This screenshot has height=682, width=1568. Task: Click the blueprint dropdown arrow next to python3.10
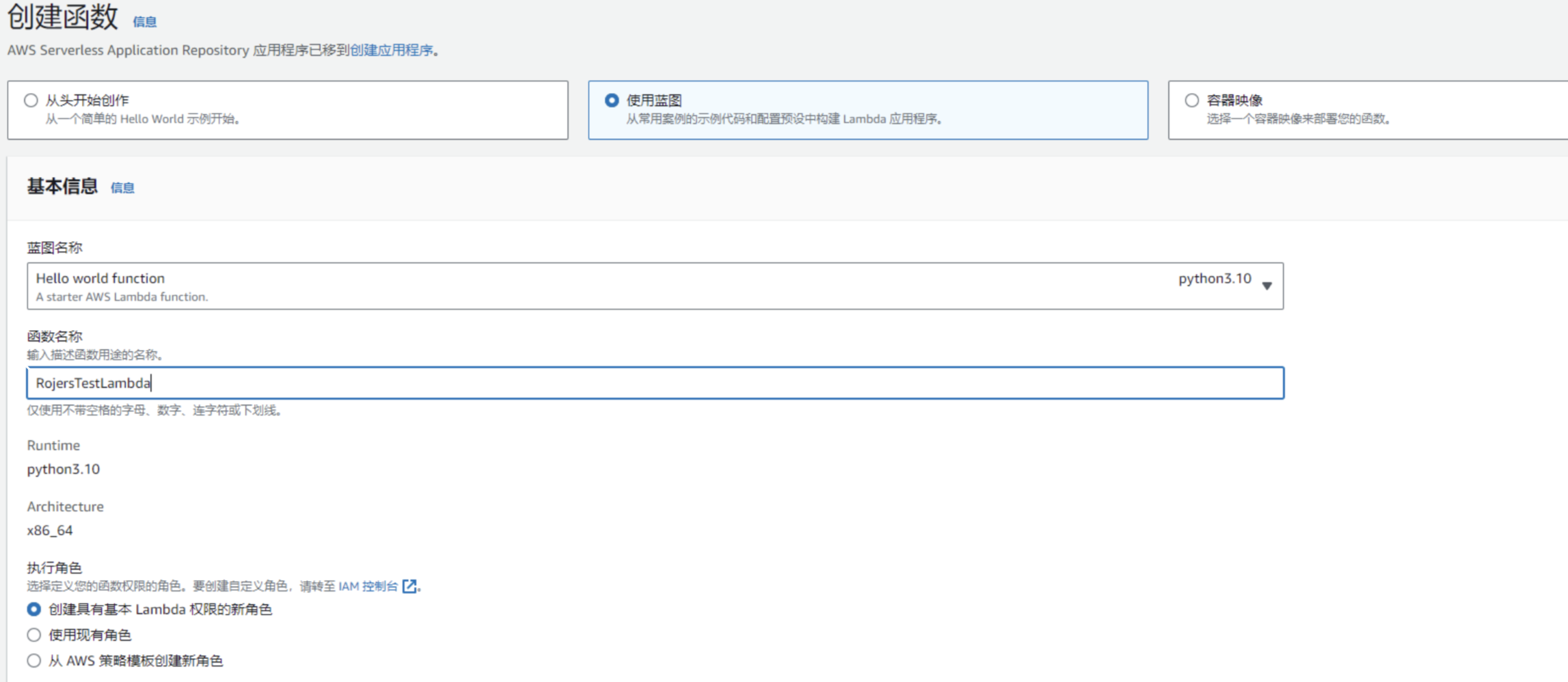[1267, 286]
